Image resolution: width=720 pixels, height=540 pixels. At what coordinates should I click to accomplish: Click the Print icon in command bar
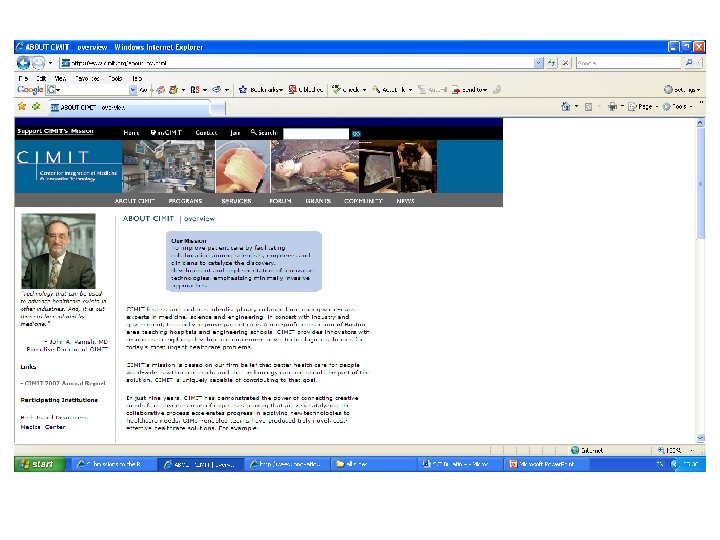pyautogui.click(x=612, y=107)
